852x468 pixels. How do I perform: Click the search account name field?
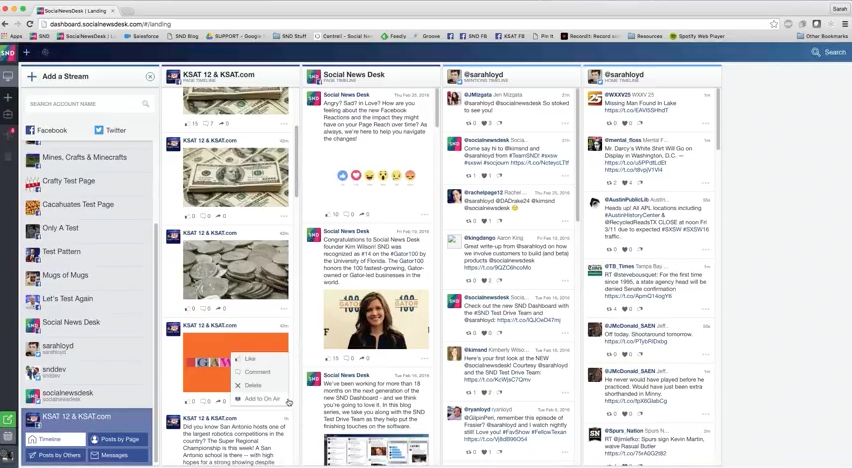coord(90,104)
